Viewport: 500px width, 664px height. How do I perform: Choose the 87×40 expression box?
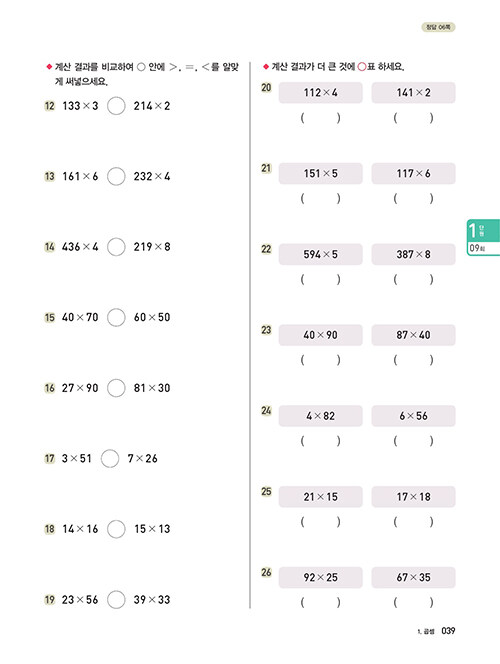tap(414, 335)
